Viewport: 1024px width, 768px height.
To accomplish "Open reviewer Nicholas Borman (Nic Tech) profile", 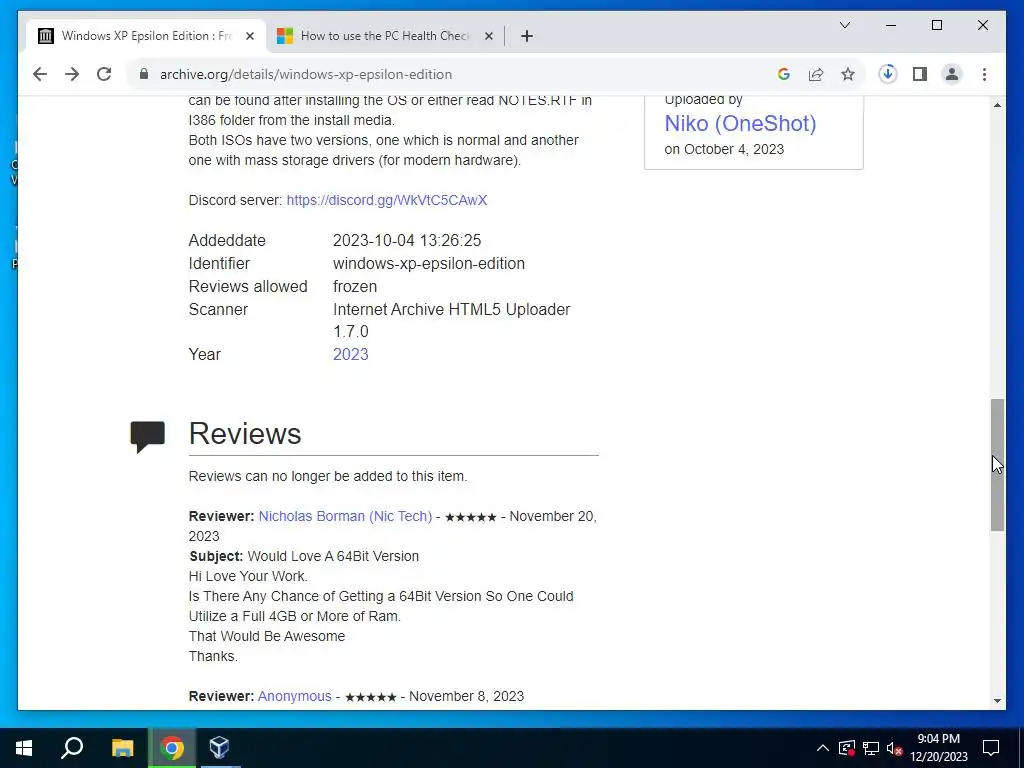I will pyautogui.click(x=345, y=516).
